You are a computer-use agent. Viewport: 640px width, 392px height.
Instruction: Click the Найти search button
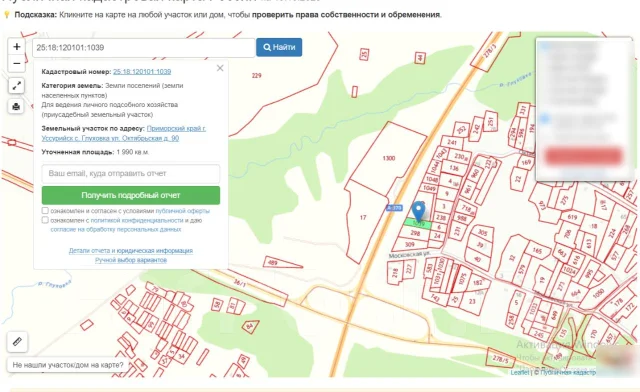pos(279,47)
